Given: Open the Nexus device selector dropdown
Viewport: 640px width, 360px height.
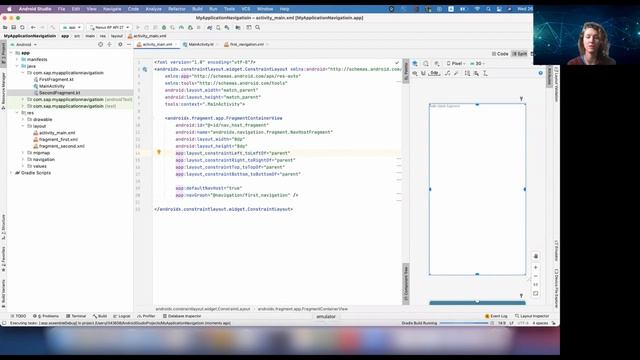Looking at the screenshot, I should pos(109,27).
